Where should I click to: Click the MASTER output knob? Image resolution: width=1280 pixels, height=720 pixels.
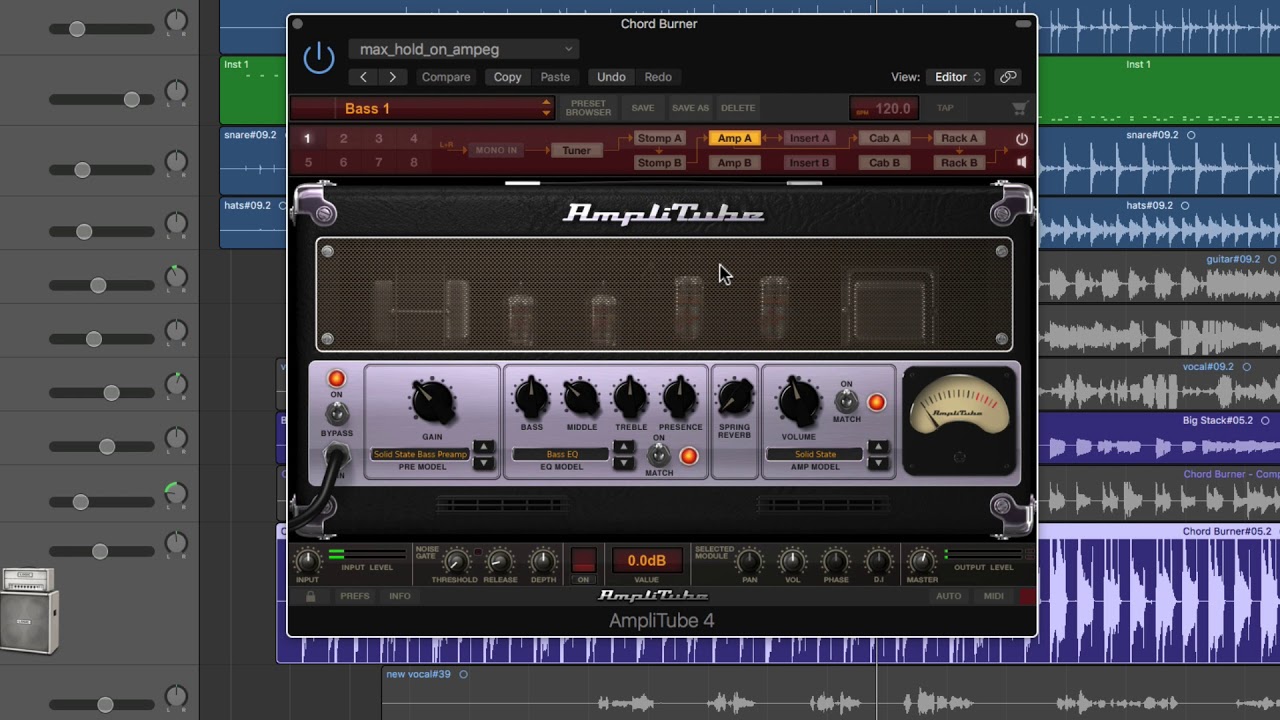pos(922,561)
